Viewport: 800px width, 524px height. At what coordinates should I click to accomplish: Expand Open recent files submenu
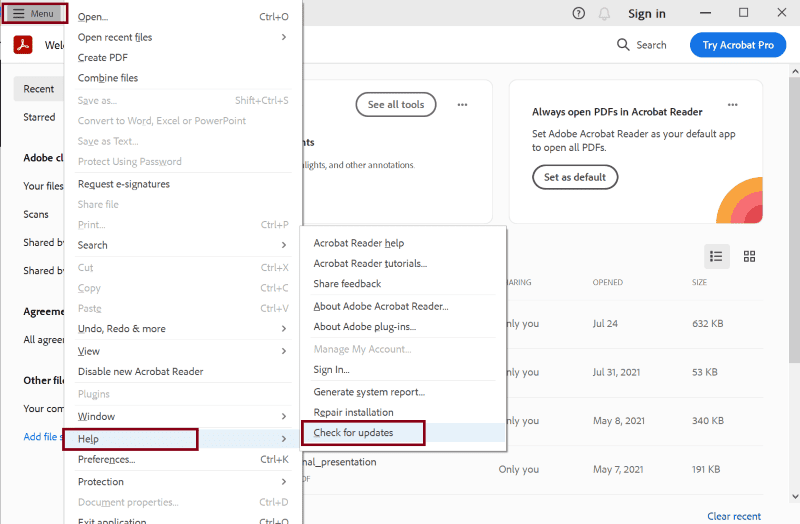(x=183, y=37)
